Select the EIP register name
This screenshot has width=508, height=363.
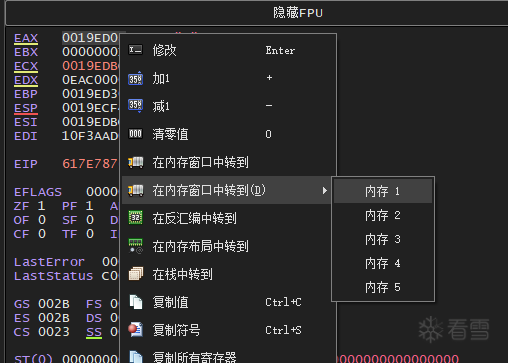26,164
